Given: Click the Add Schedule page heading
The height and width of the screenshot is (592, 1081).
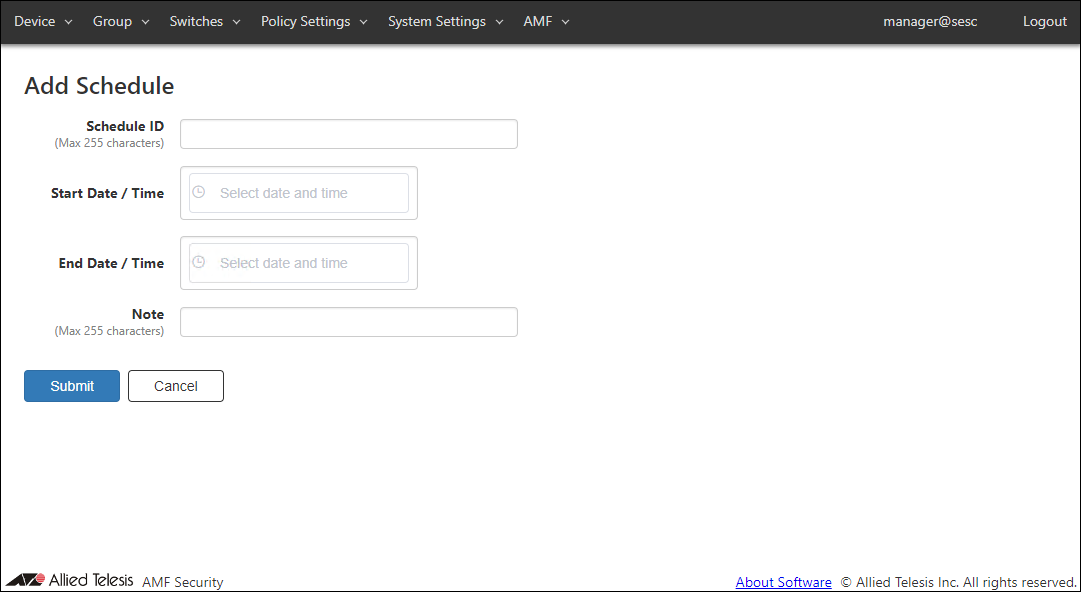Looking at the screenshot, I should click(x=99, y=86).
